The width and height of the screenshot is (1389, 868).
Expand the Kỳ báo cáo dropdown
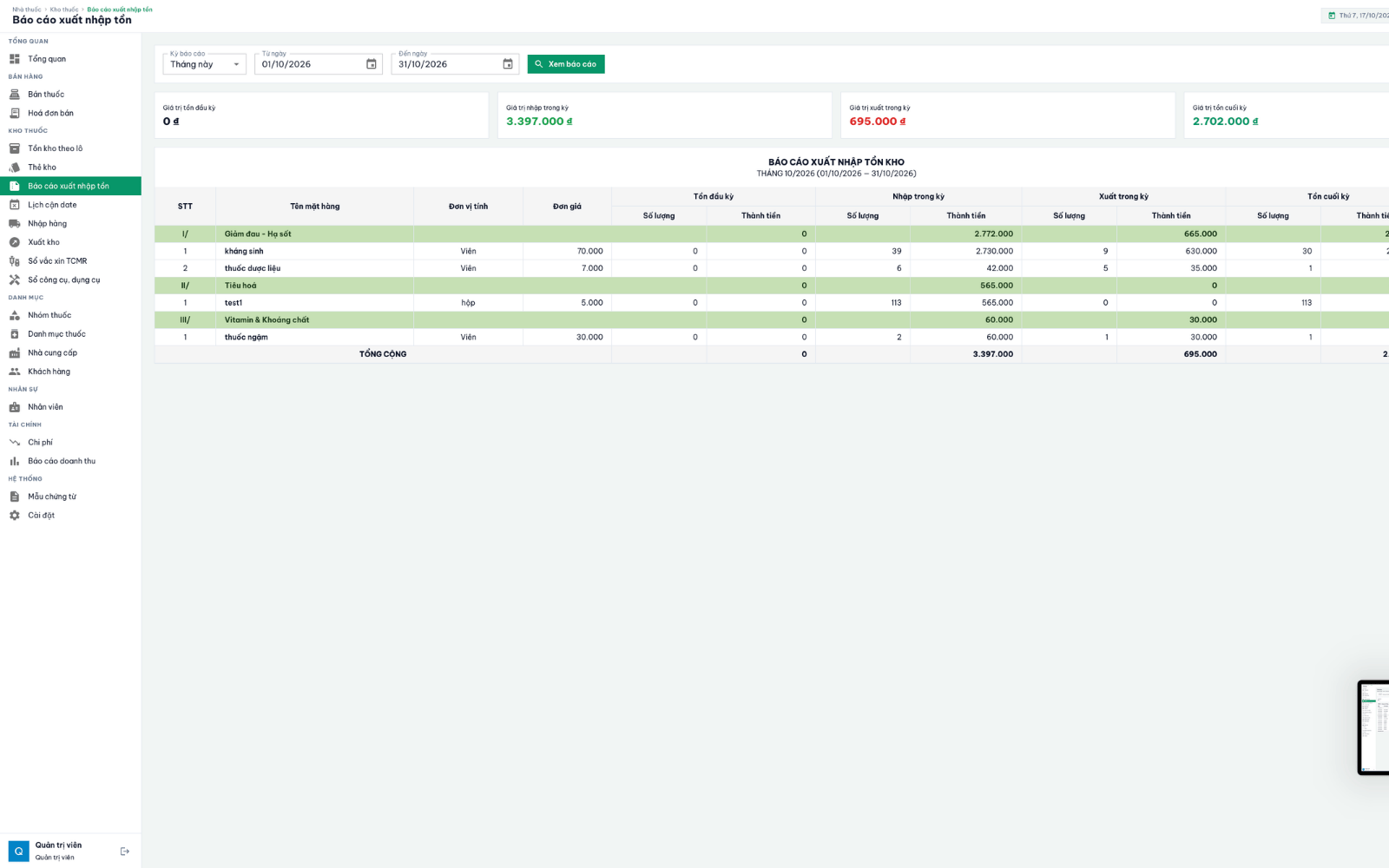[205, 64]
